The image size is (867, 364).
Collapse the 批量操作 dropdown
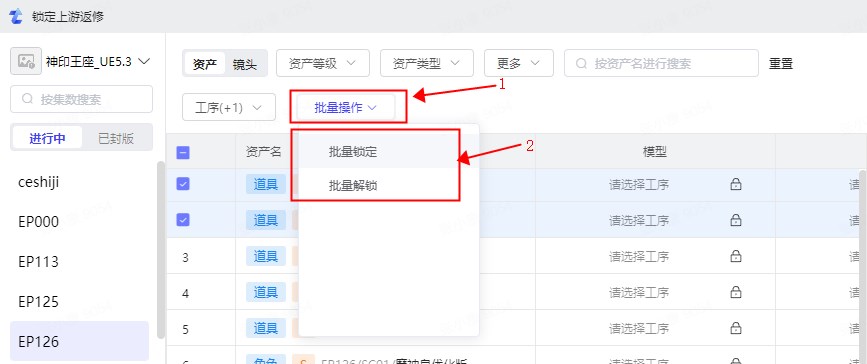[346, 107]
